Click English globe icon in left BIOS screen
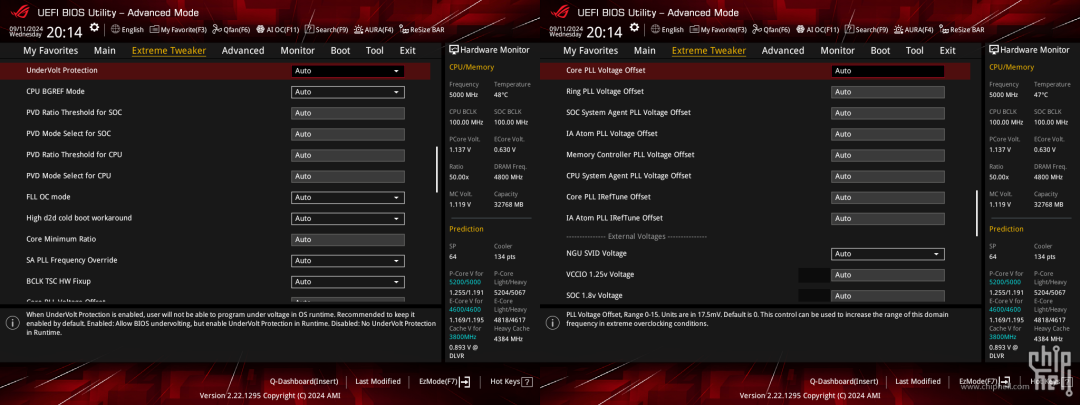Viewport: 1080px width, 405px height. coord(115,30)
